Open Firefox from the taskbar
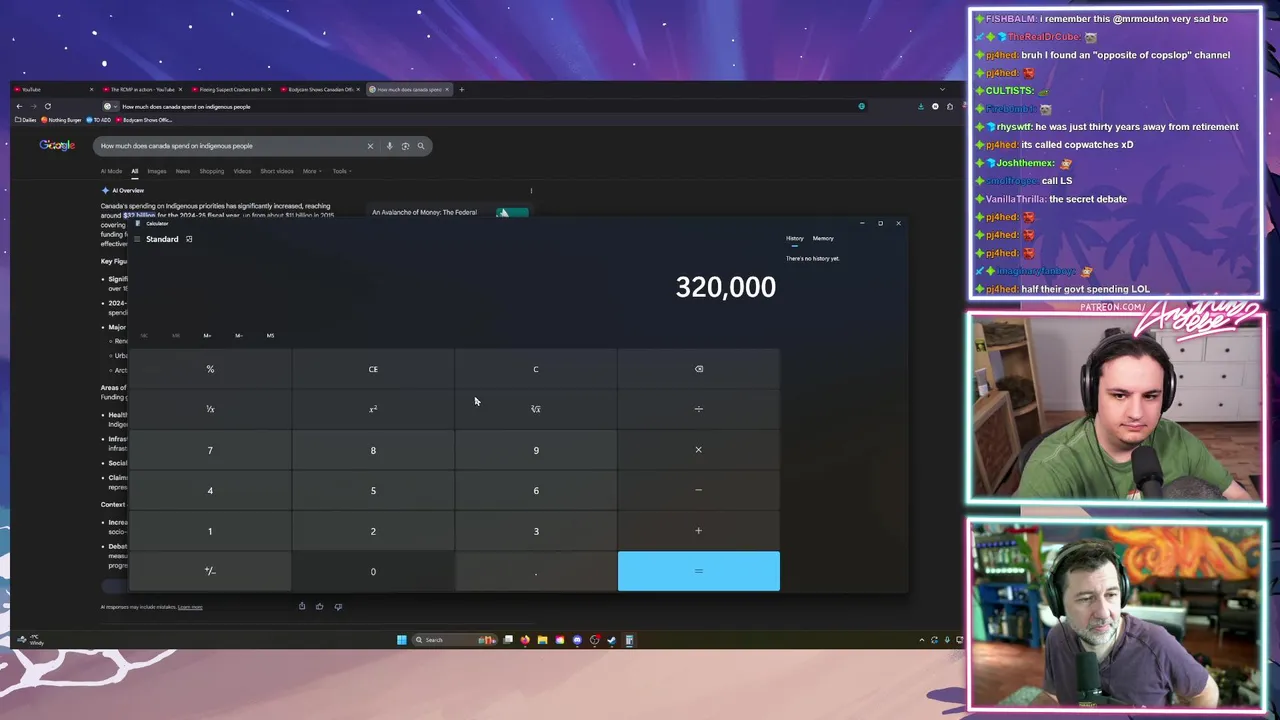1280x720 pixels. pos(525,640)
